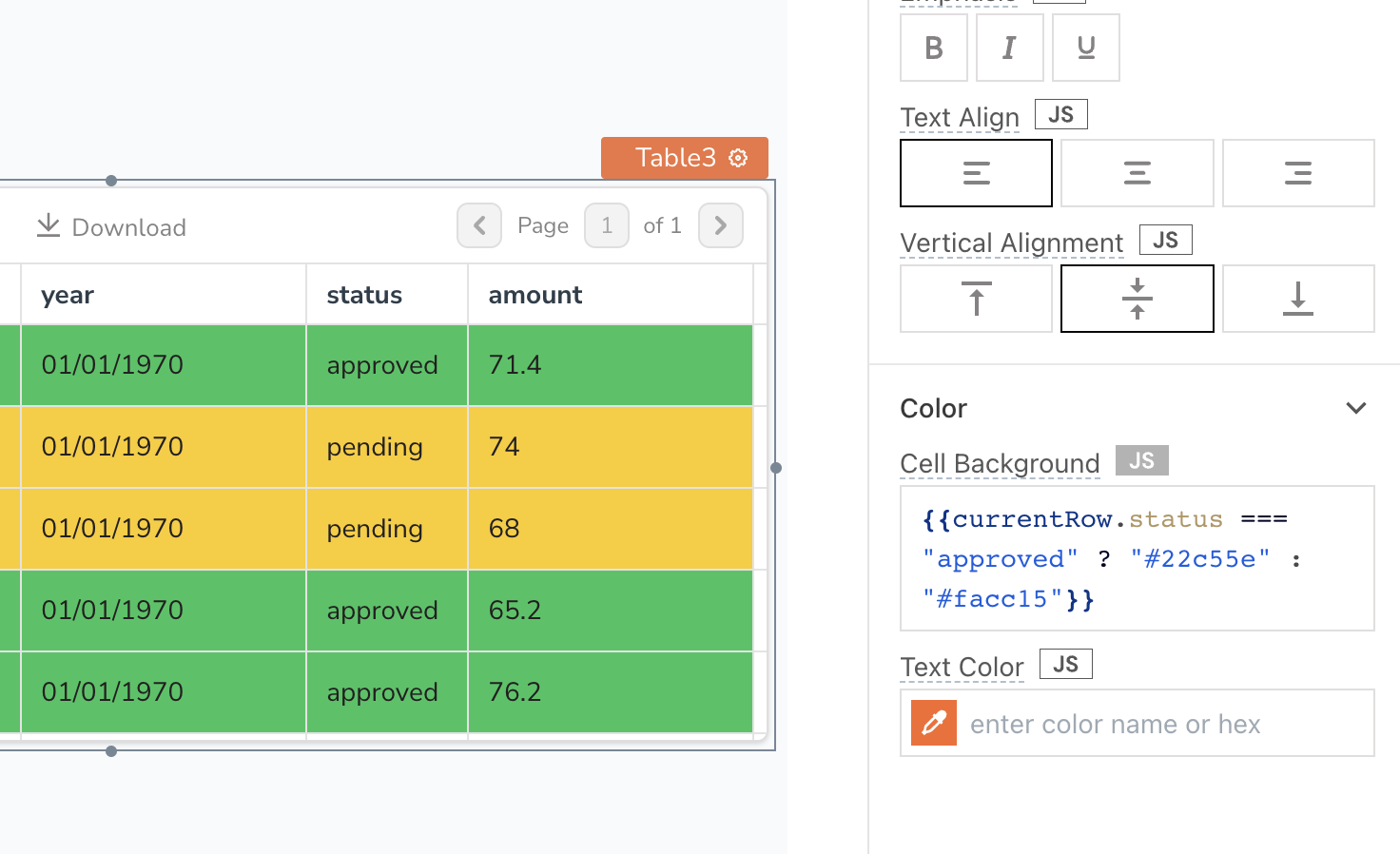
Task: Select left text alignment
Action: (976, 172)
